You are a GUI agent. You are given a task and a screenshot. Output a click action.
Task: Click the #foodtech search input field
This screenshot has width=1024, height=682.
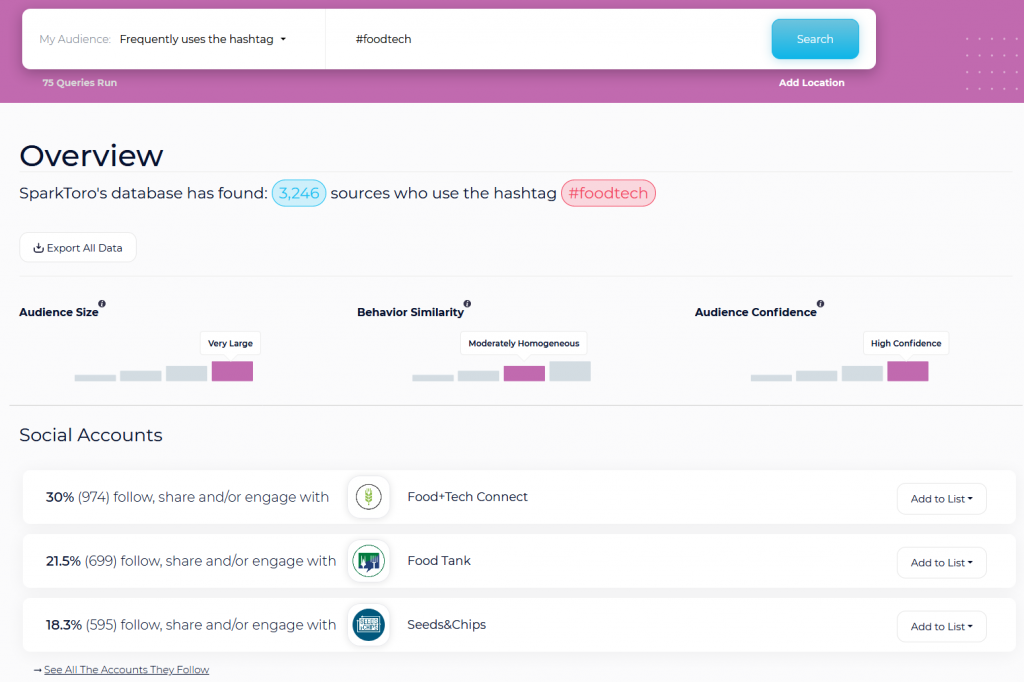click(x=549, y=39)
